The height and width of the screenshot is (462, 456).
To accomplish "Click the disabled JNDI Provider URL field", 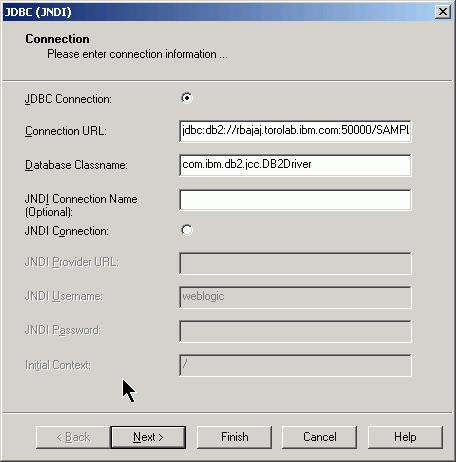I will [x=295, y=263].
